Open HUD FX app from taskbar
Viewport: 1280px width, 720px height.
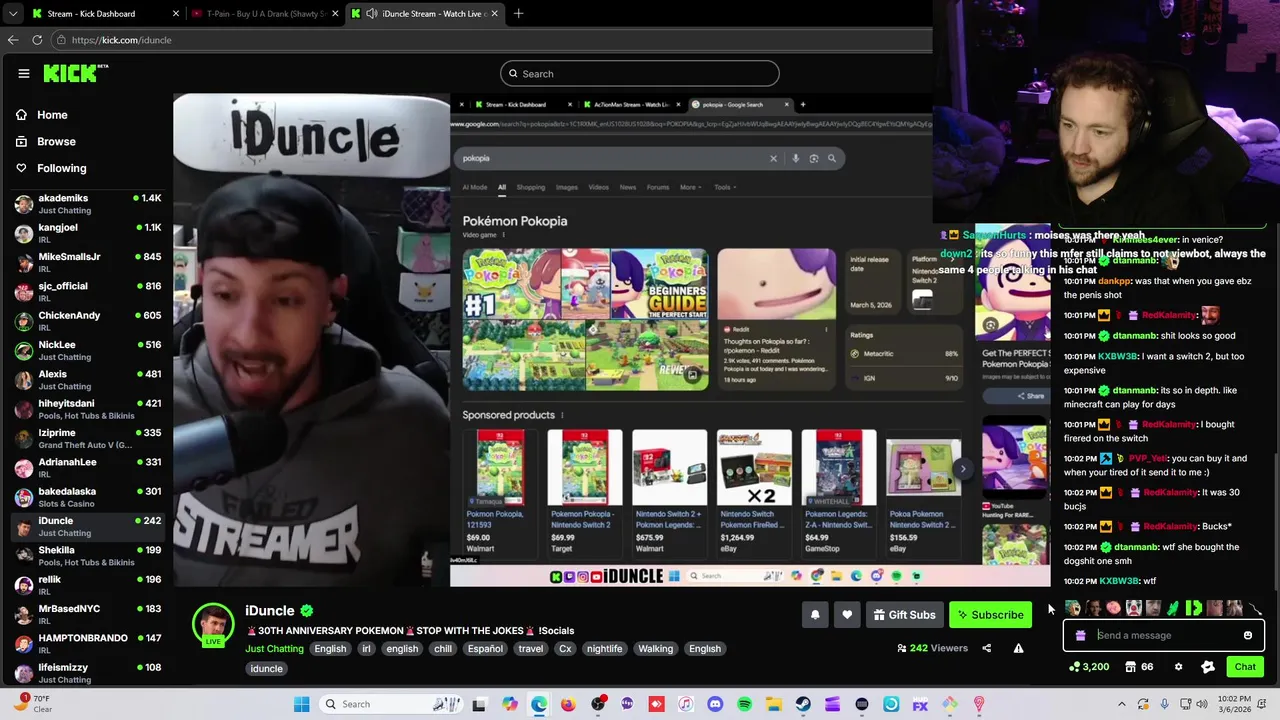coord(920,704)
